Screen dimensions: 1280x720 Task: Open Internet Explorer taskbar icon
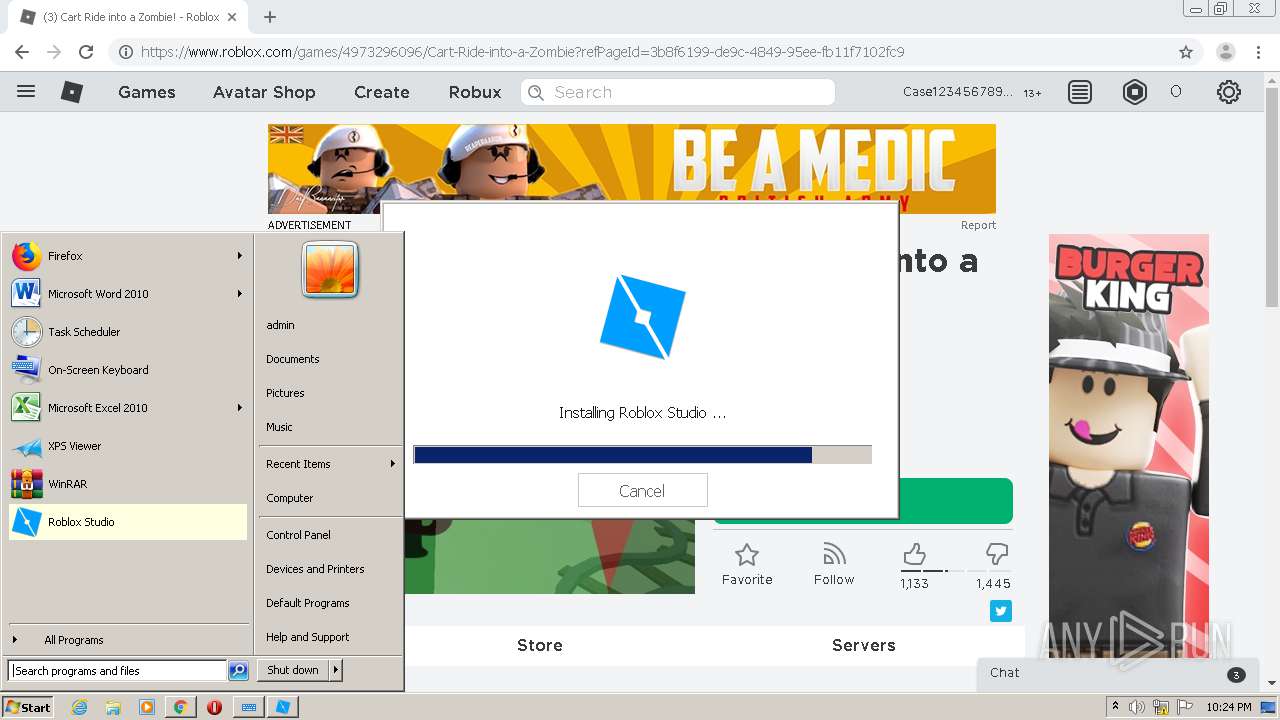[79, 707]
